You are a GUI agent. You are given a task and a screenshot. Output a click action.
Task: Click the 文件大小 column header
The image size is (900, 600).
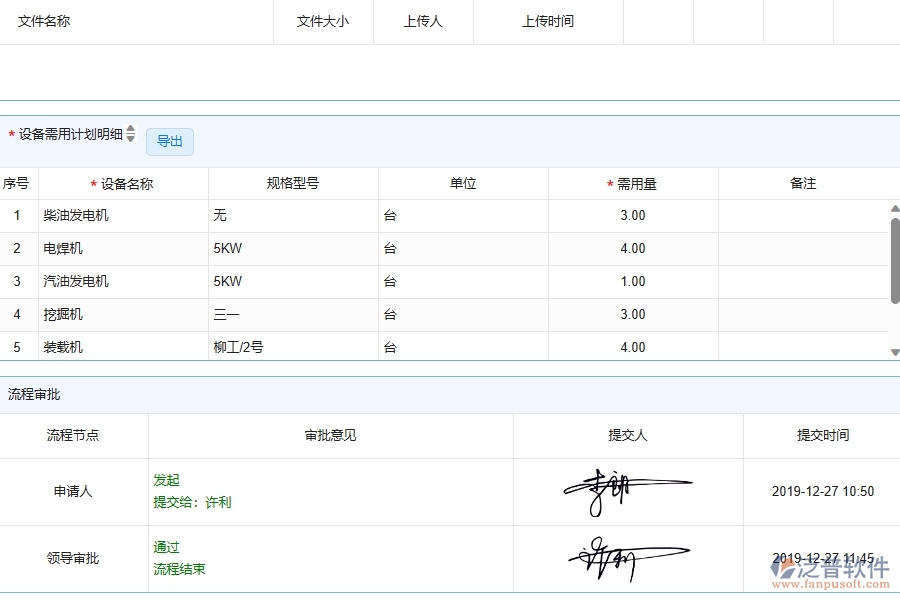pos(322,20)
